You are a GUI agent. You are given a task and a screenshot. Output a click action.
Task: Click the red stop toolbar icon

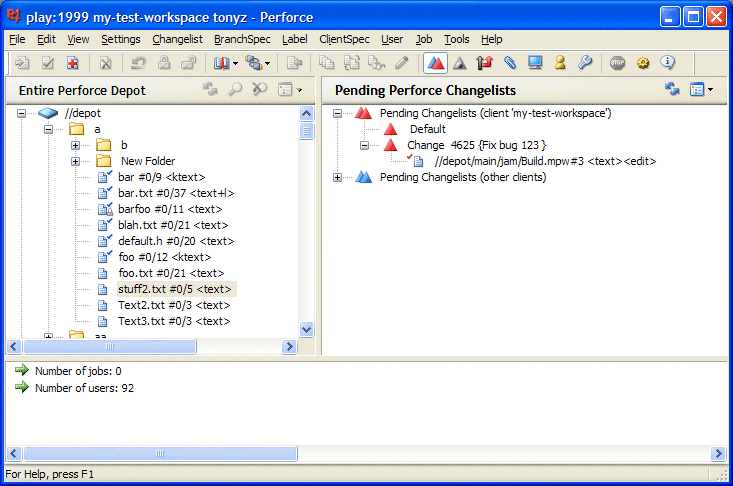[x=617, y=63]
